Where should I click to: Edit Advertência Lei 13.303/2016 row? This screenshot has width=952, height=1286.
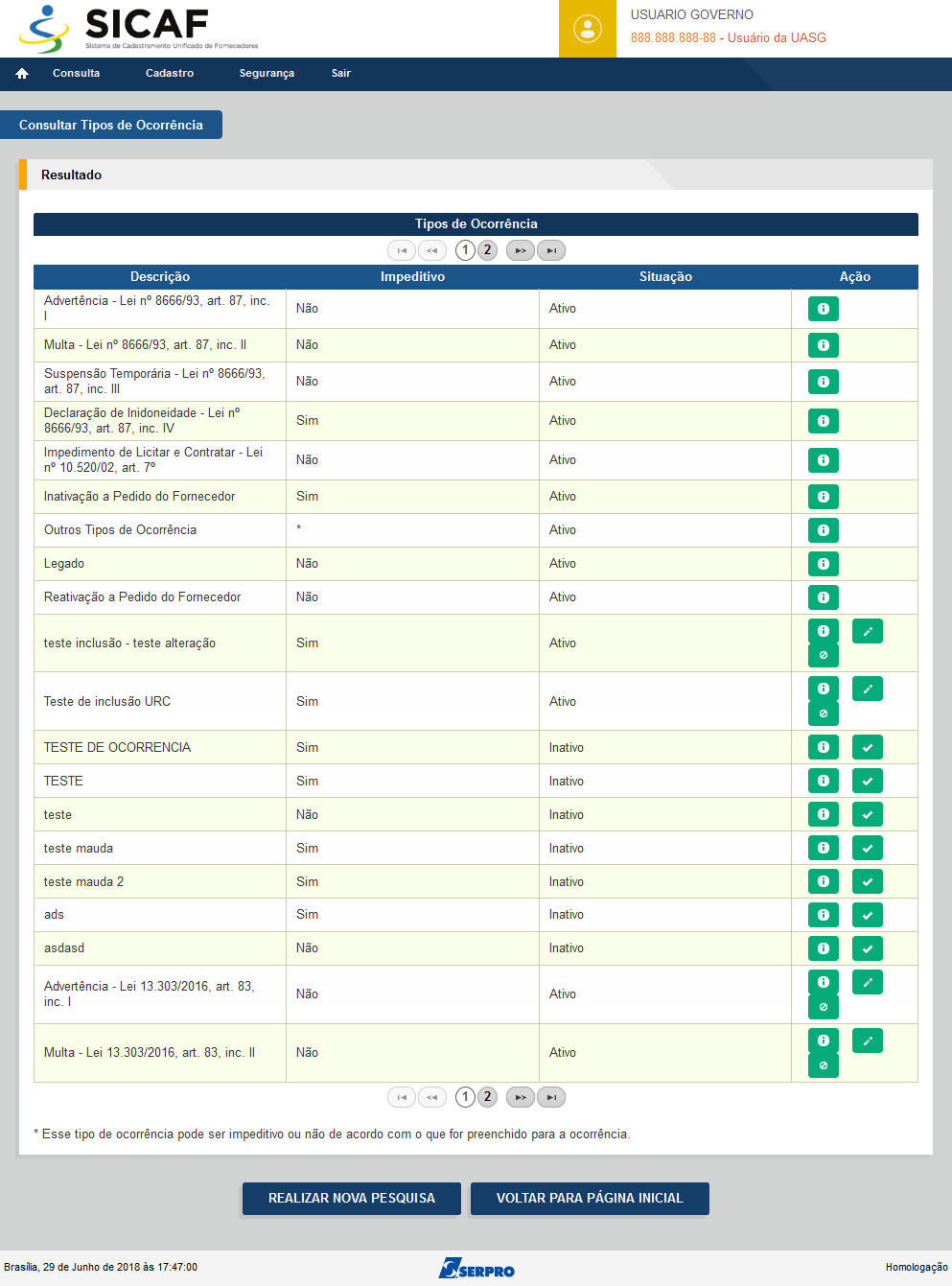pyautogui.click(x=868, y=982)
